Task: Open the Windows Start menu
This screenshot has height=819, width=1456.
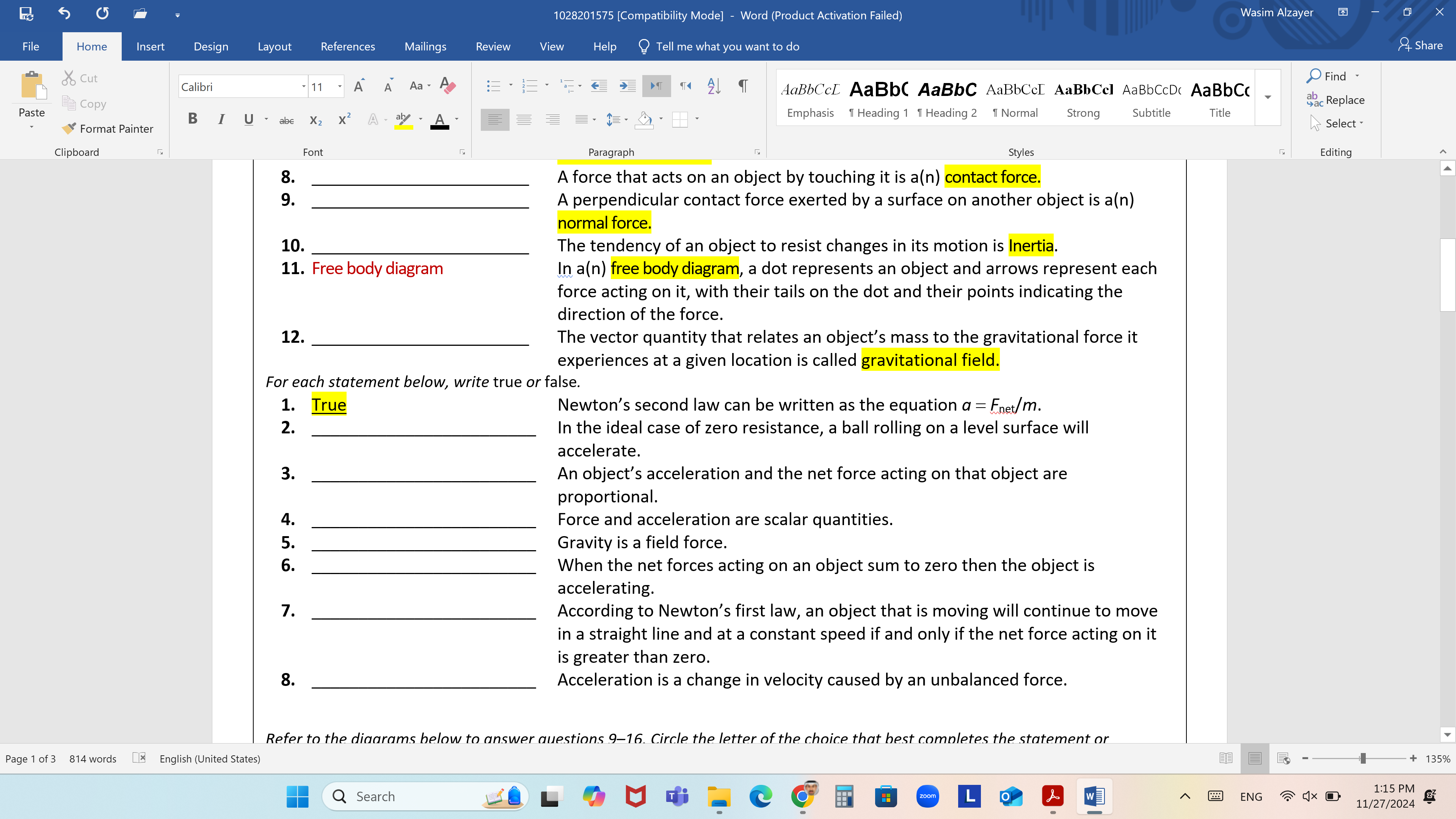Action: [x=297, y=796]
